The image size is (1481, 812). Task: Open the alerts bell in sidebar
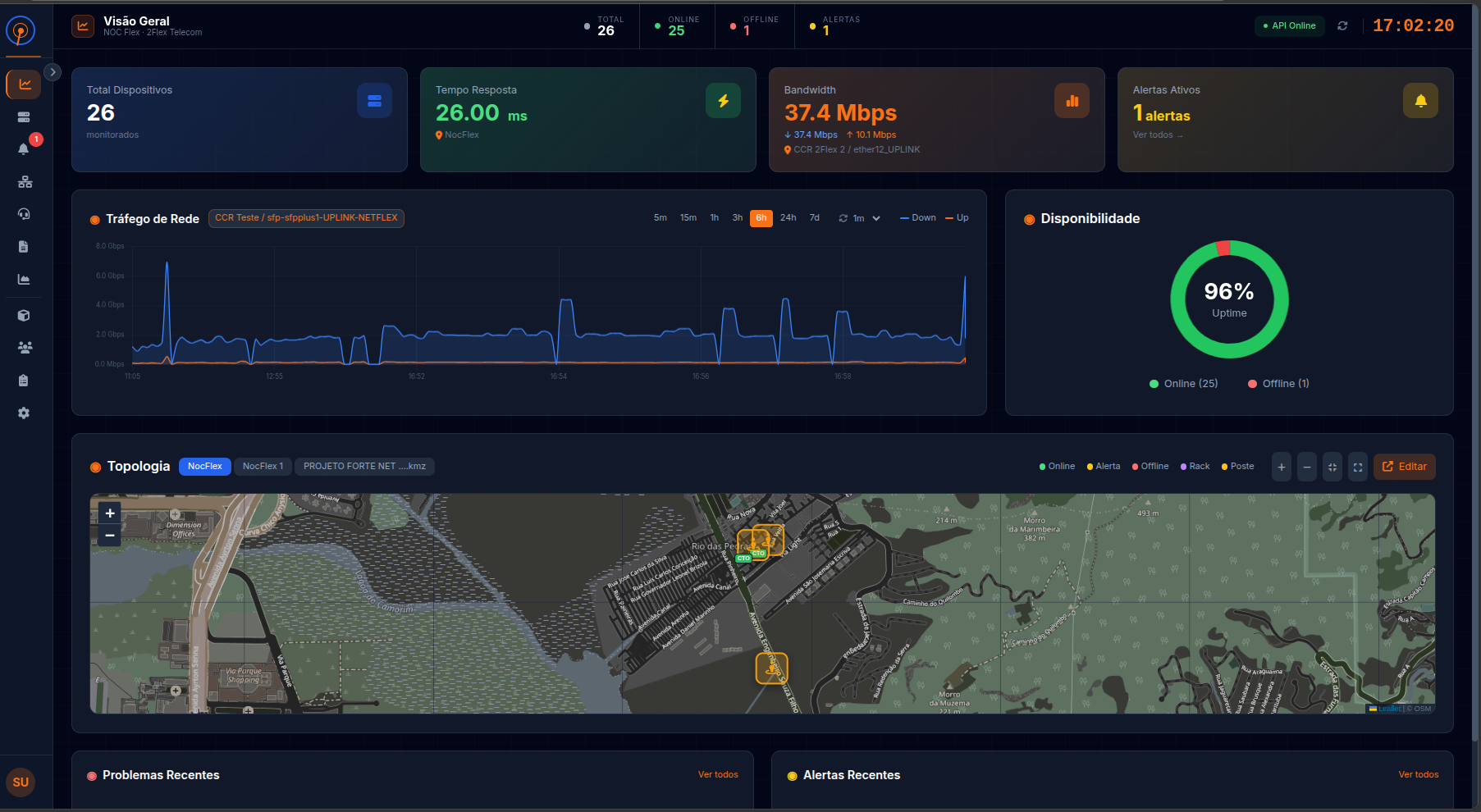pos(24,149)
